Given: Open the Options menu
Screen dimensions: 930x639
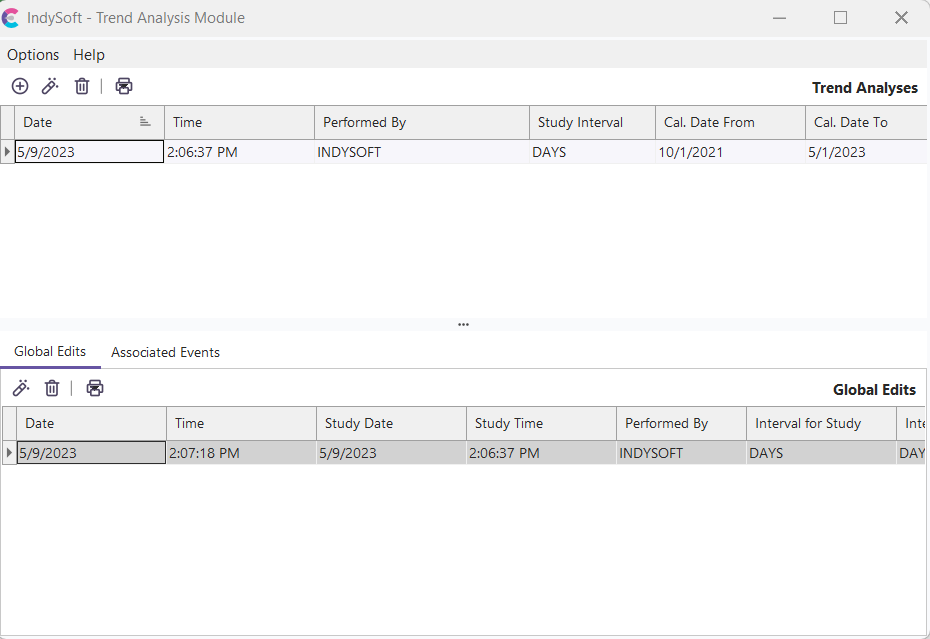Looking at the screenshot, I should pos(33,55).
